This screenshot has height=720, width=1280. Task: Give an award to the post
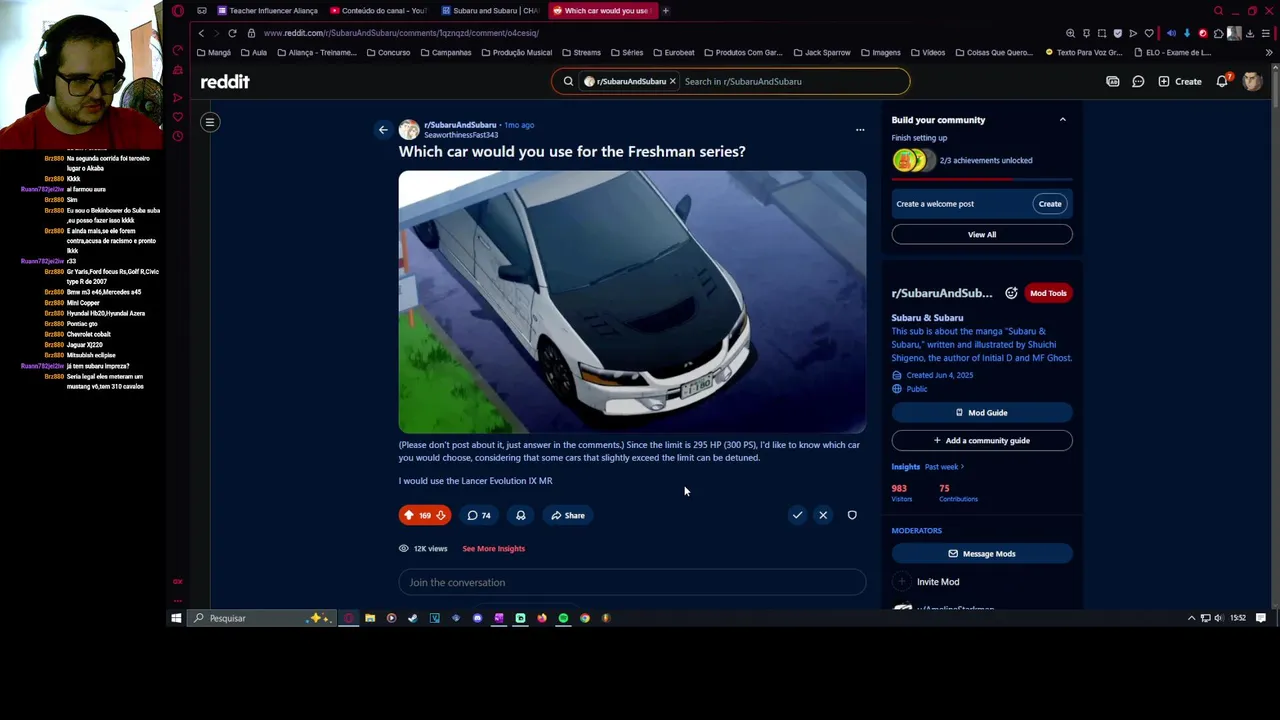click(520, 515)
